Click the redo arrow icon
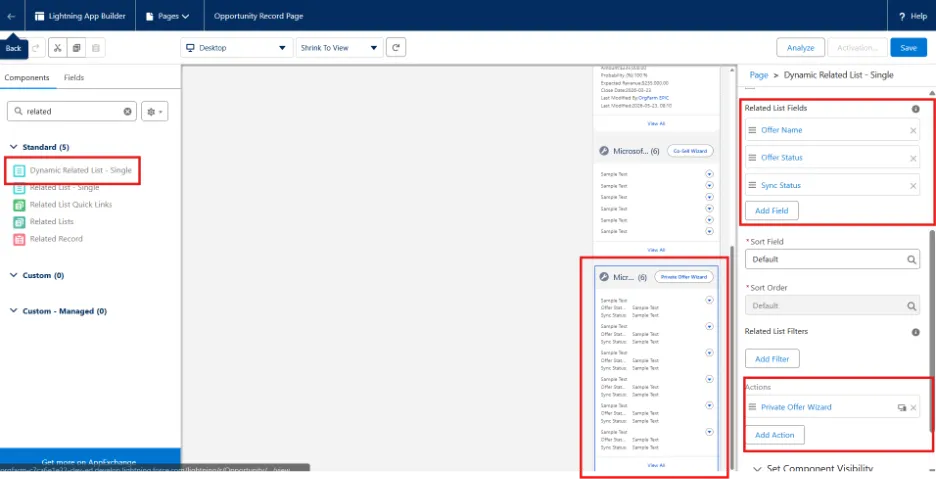This screenshot has height=480, width=936. pos(36,48)
